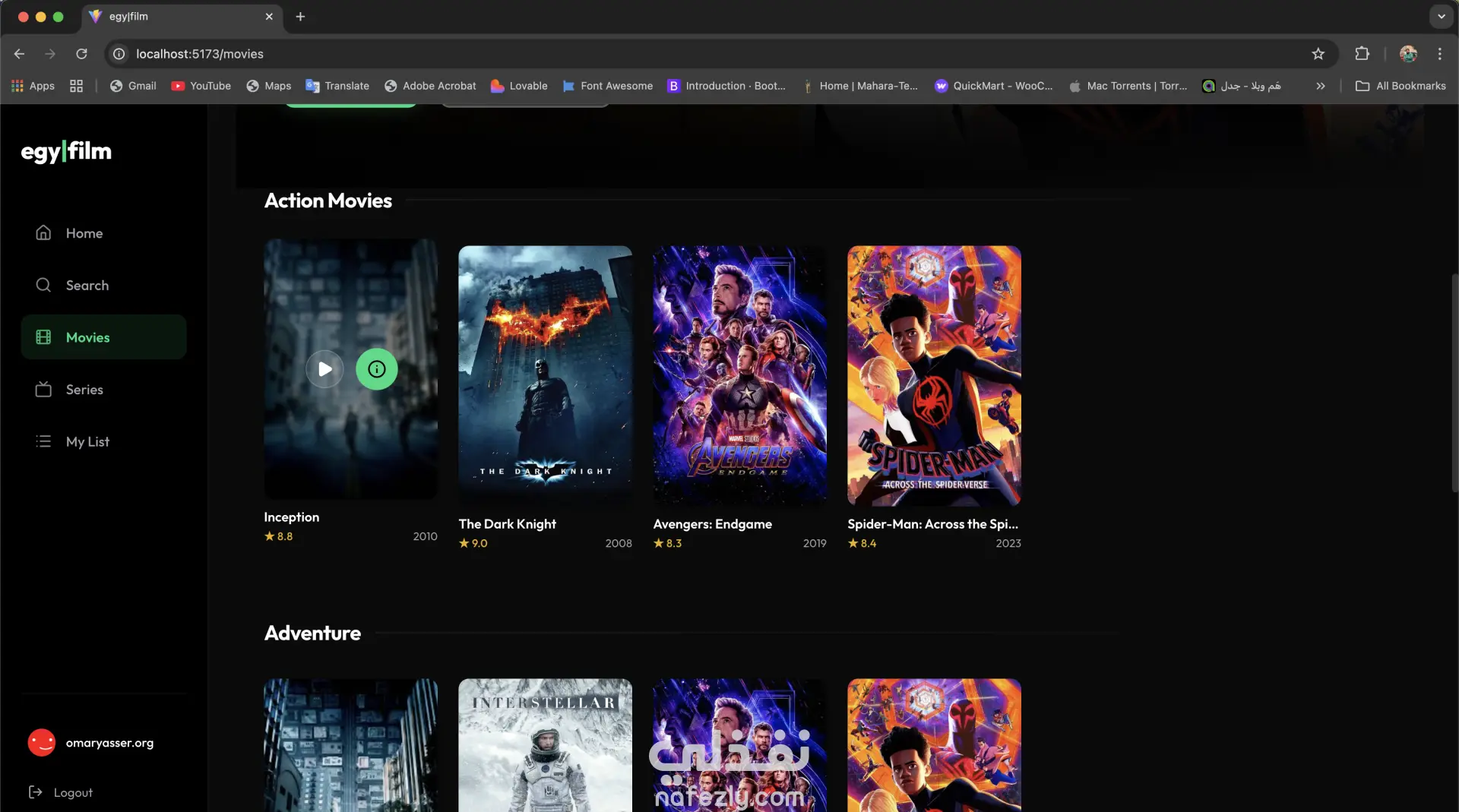Open Search in the sidebar
The width and height of the screenshot is (1459, 812).
[x=103, y=286]
